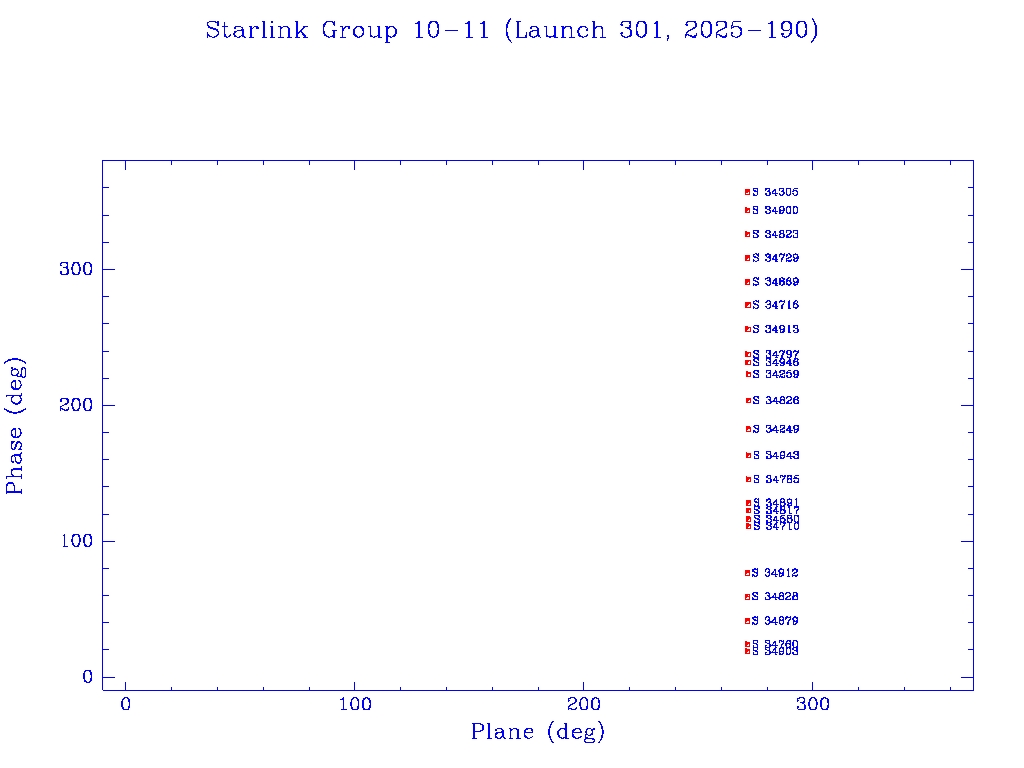Click the S 34669 satellite label

776,282
